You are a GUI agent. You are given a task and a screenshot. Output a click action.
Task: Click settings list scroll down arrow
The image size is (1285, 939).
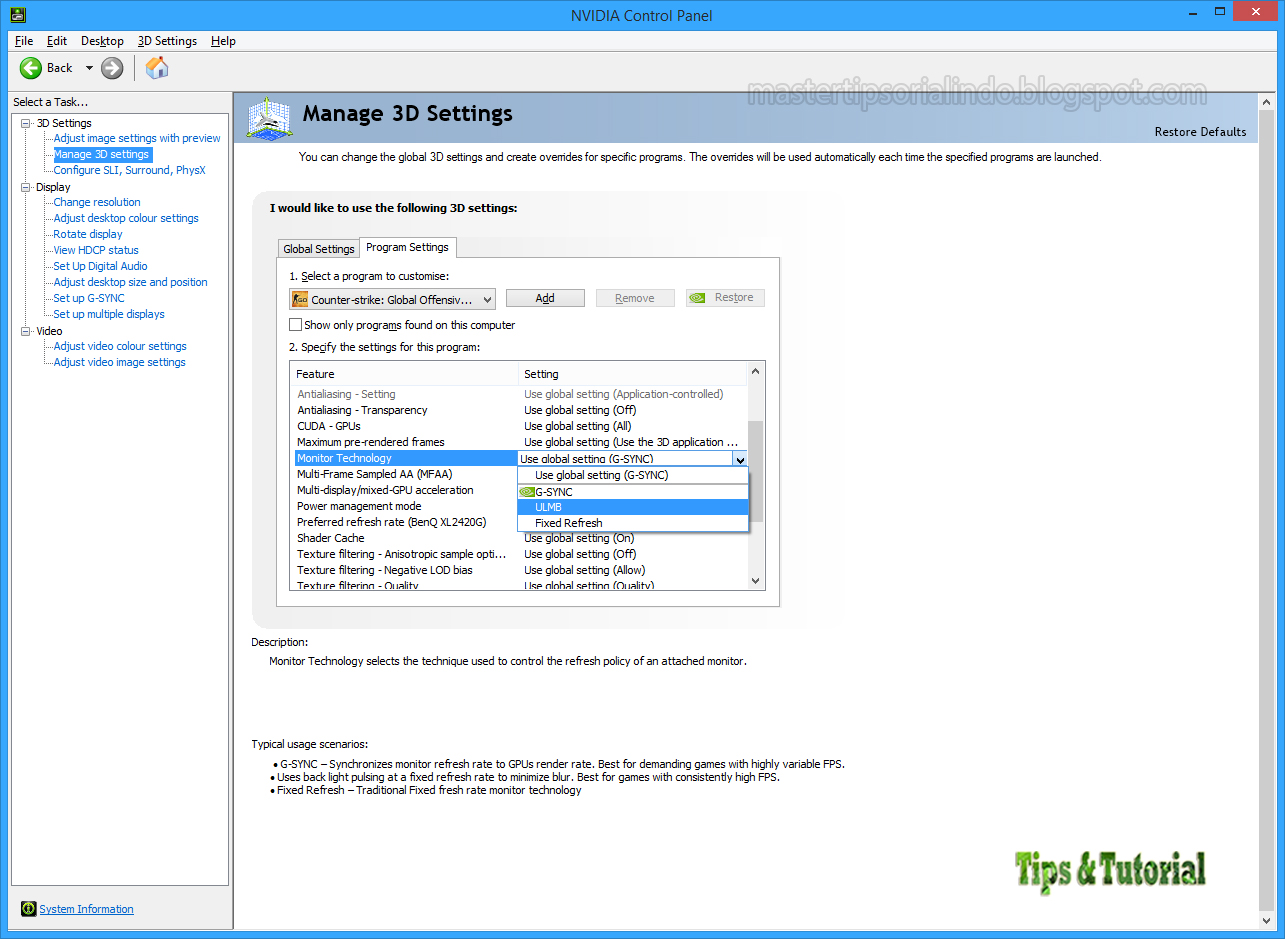(755, 580)
